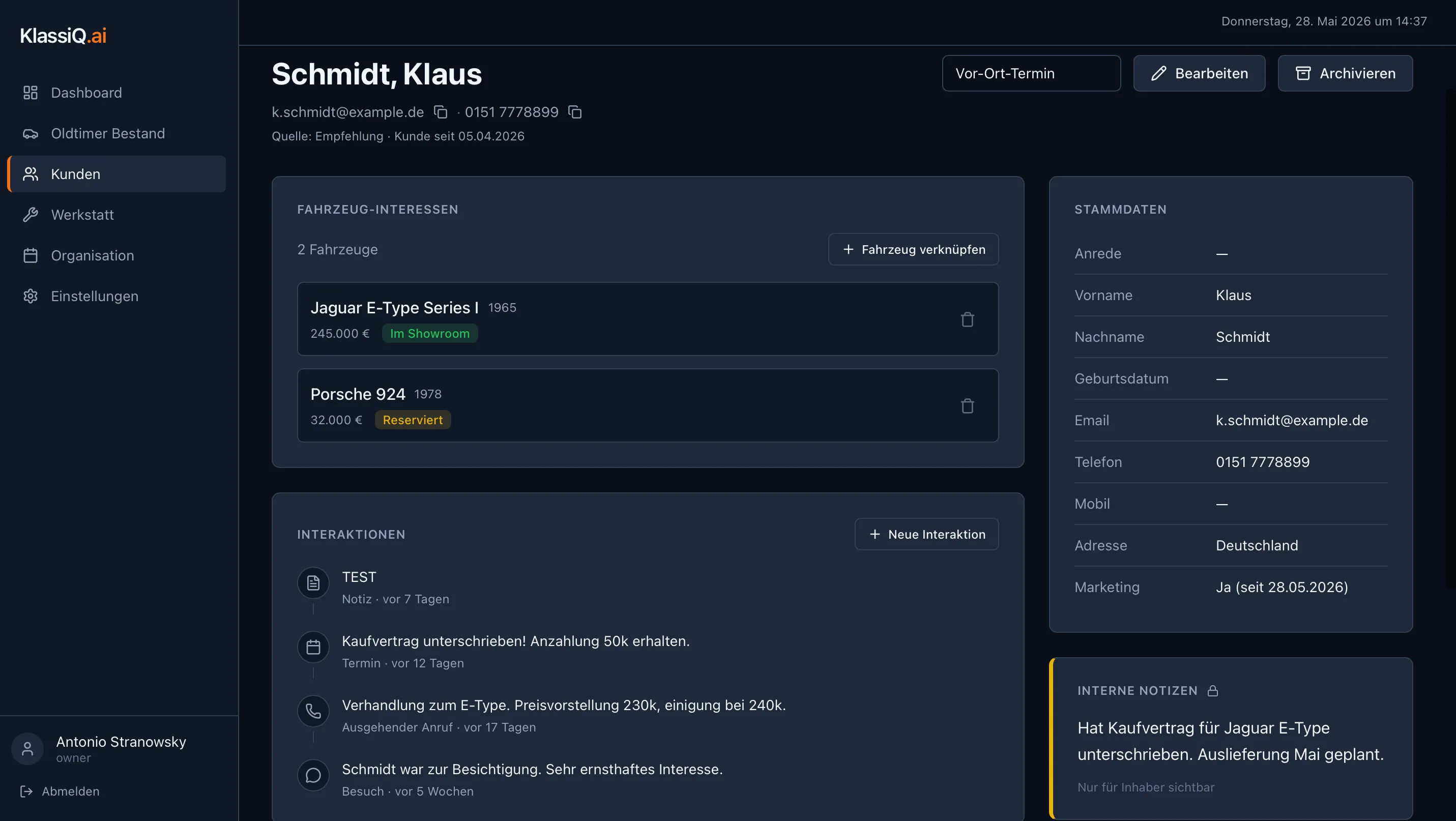Click the Archivieren button
The width and height of the screenshot is (1456, 821).
tap(1345, 73)
